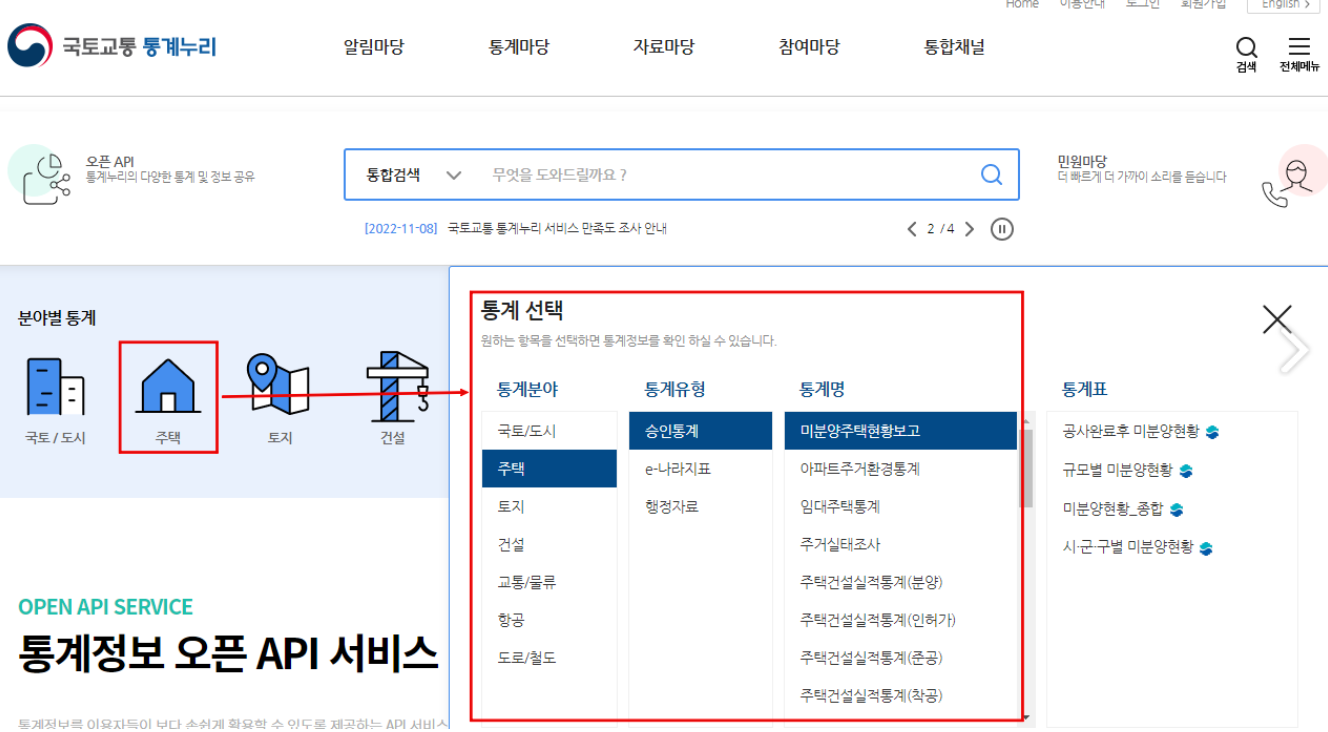The height and width of the screenshot is (732, 1328).
Task: Advance the notice banner with next arrow
Action: pyautogui.click(x=969, y=228)
